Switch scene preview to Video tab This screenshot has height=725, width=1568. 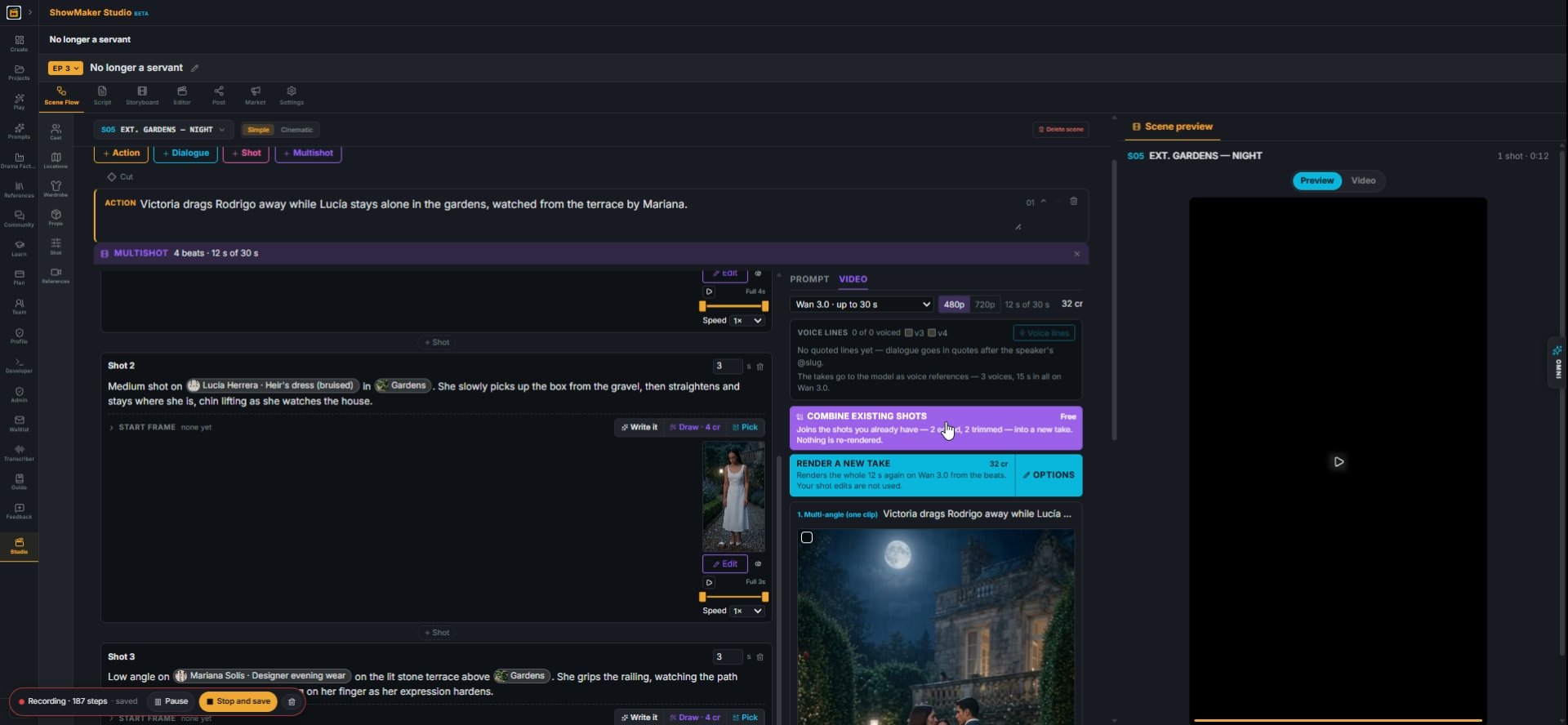(x=1363, y=181)
